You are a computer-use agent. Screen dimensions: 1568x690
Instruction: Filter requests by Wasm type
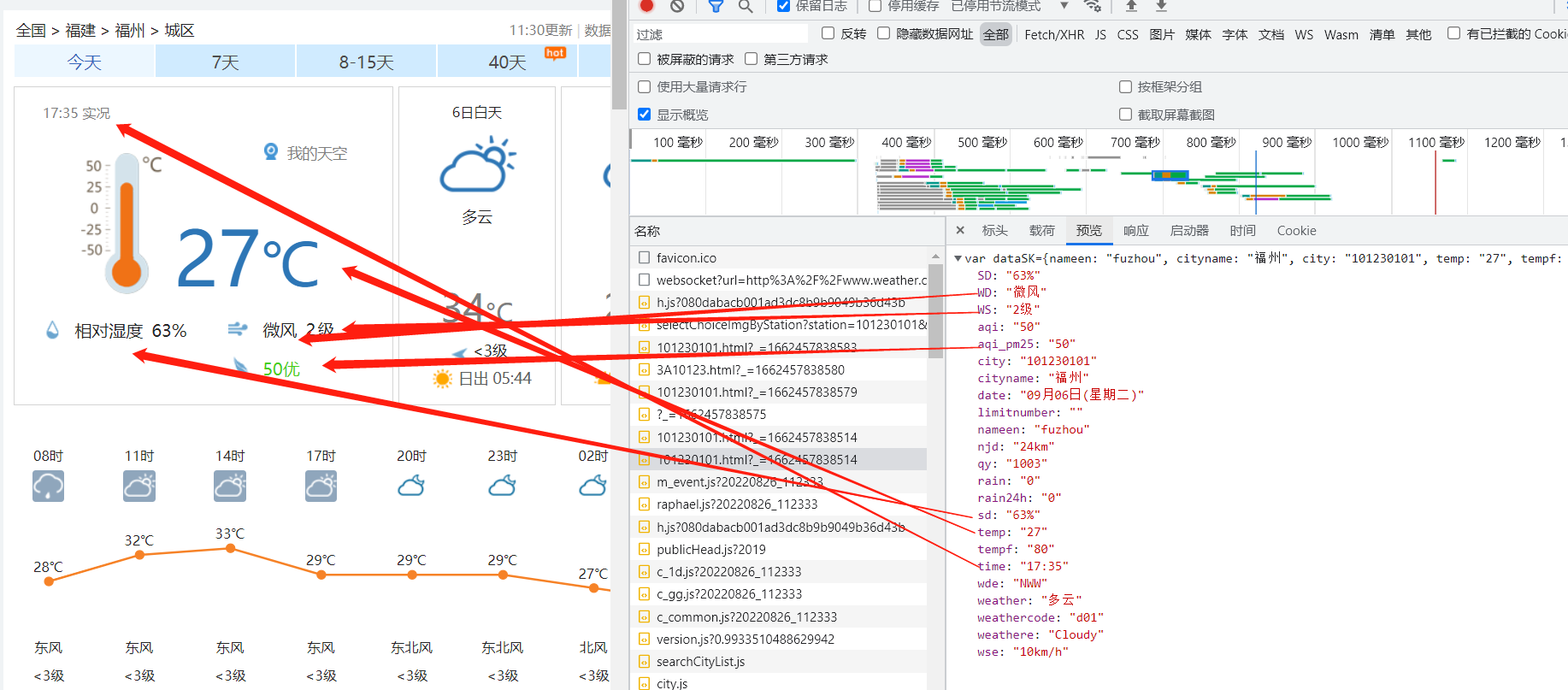tap(1341, 34)
